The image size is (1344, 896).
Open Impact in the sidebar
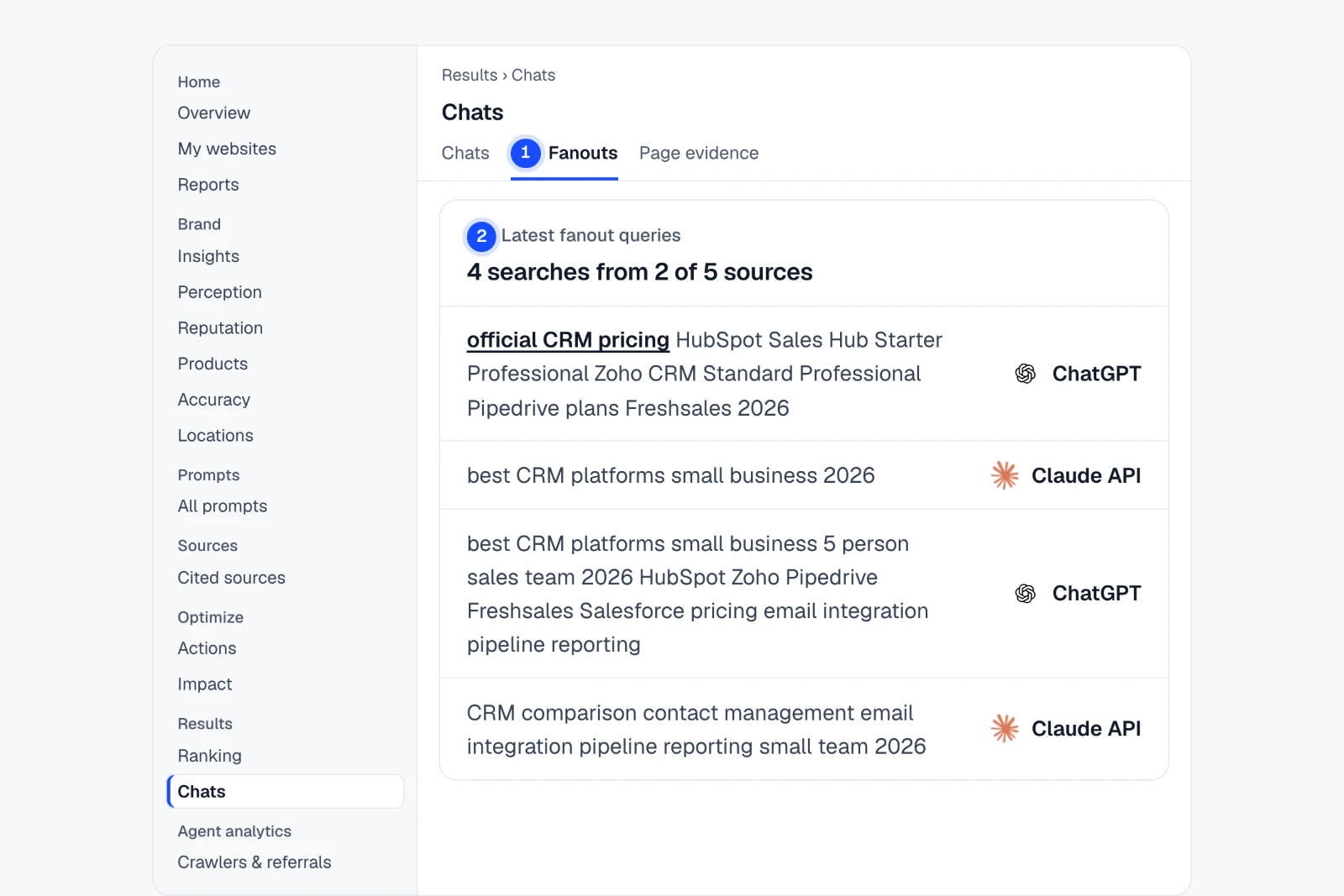coord(204,684)
